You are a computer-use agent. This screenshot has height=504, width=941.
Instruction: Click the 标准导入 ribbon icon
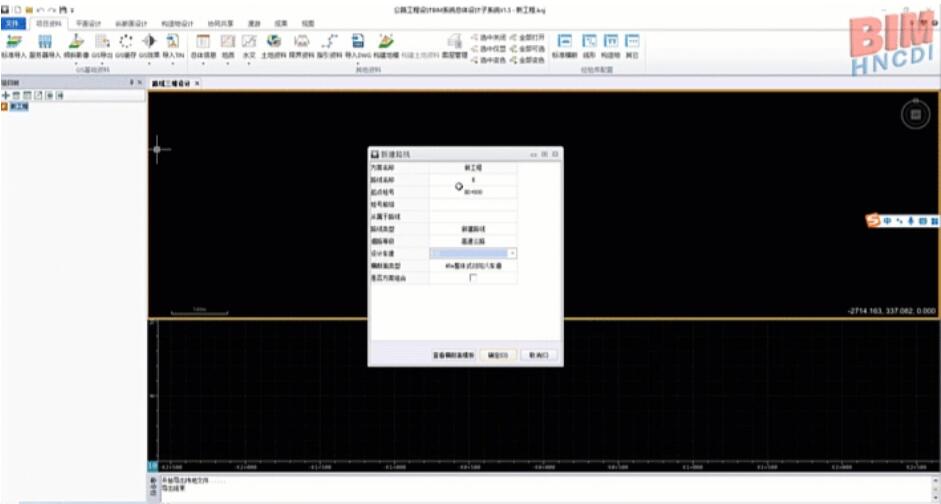(x=14, y=44)
